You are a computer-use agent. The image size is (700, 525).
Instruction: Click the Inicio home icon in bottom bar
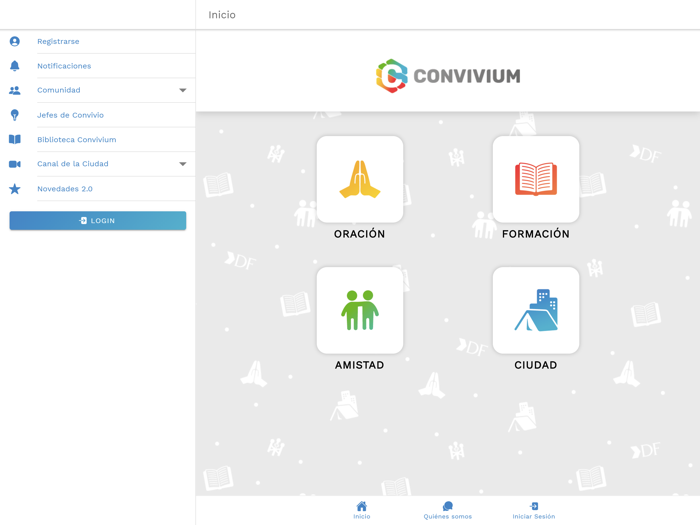362,506
